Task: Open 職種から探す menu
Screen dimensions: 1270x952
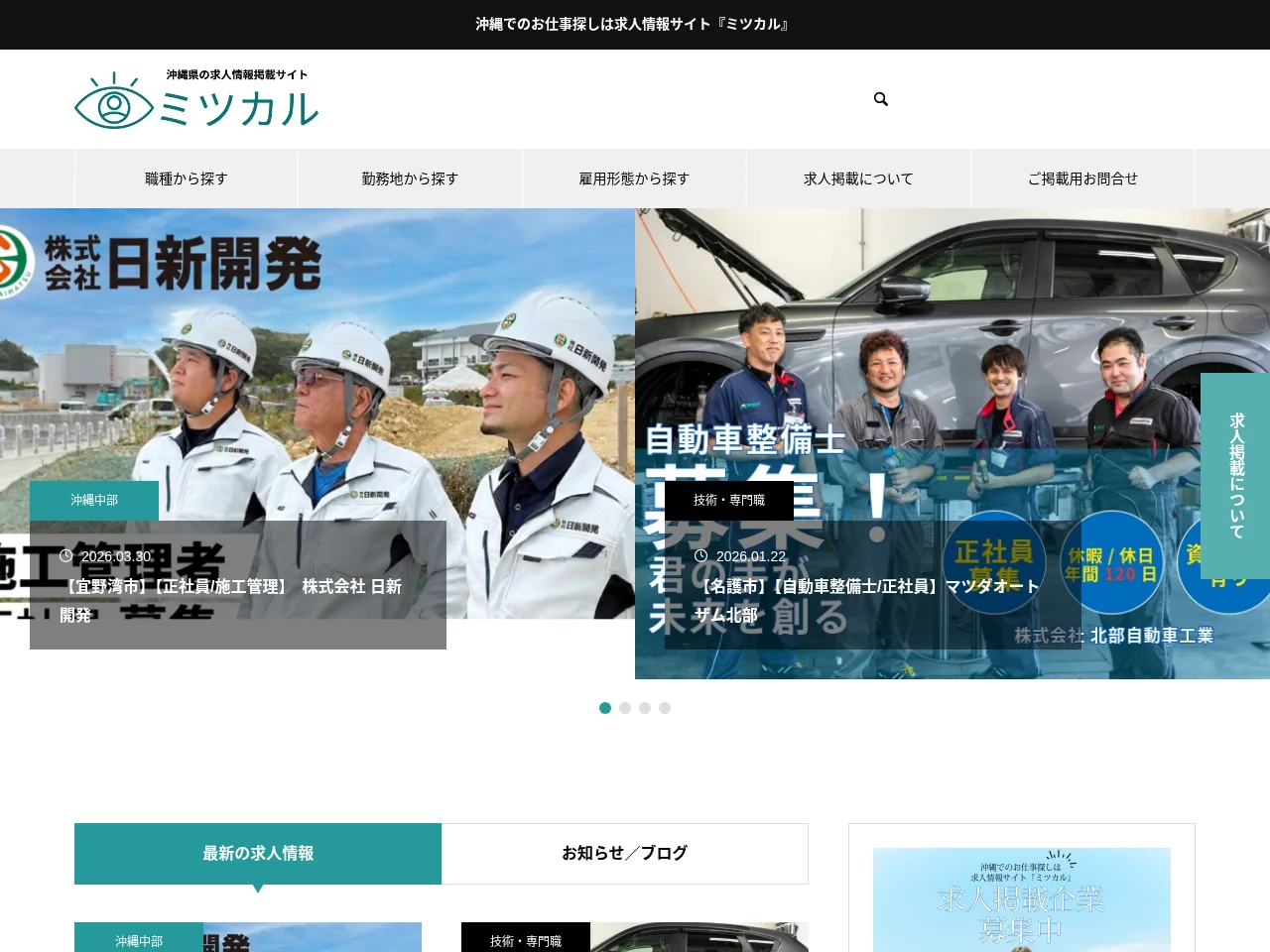Action: pyautogui.click(x=187, y=178)
